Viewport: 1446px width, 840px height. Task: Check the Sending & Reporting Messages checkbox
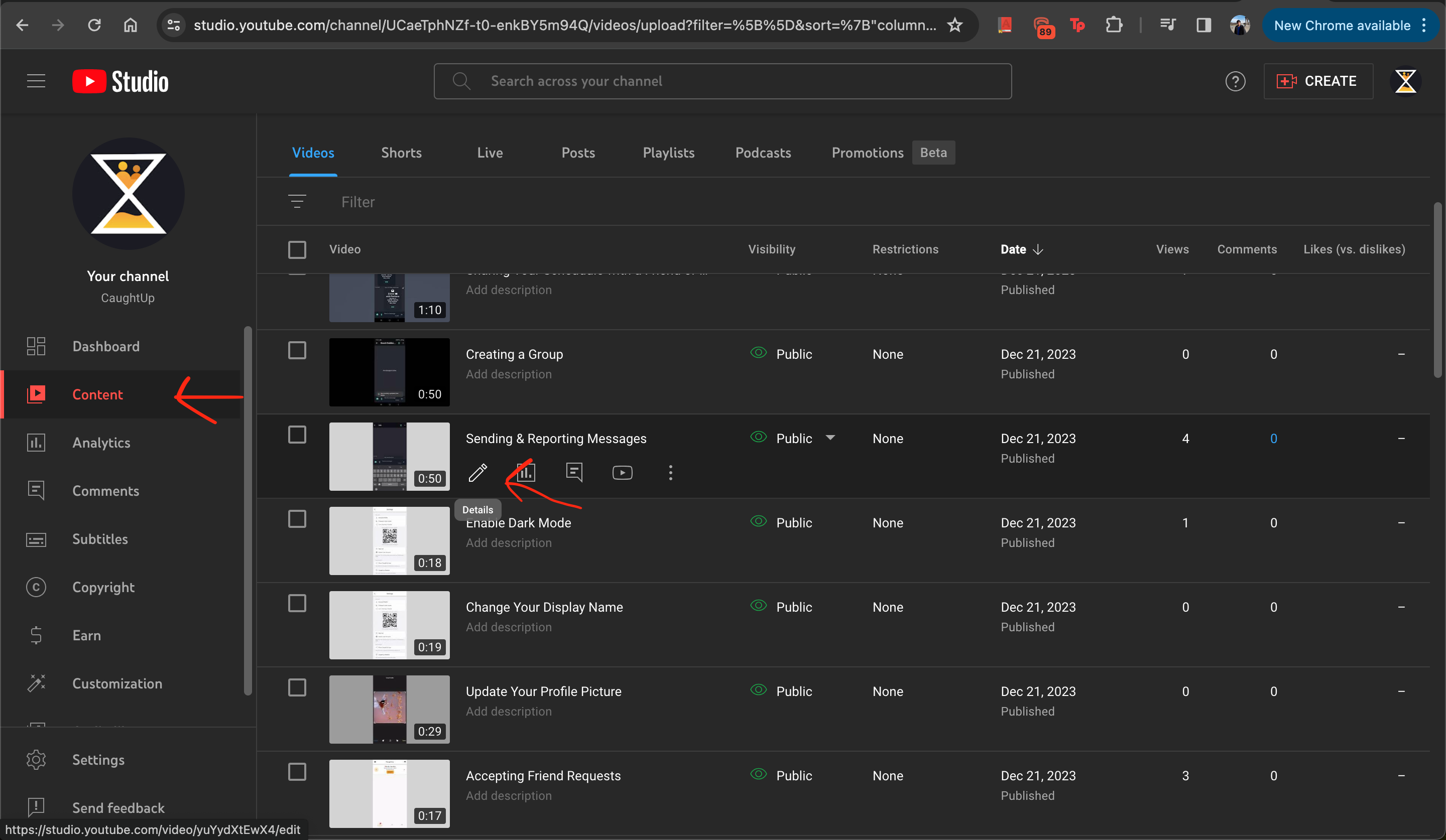pyautogui.click(x=297, y=435)
